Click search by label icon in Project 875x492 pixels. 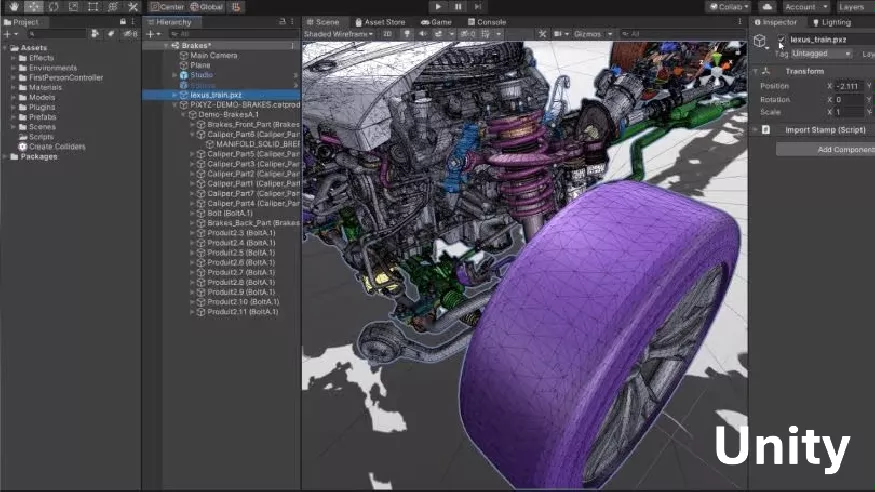[111, 34]
